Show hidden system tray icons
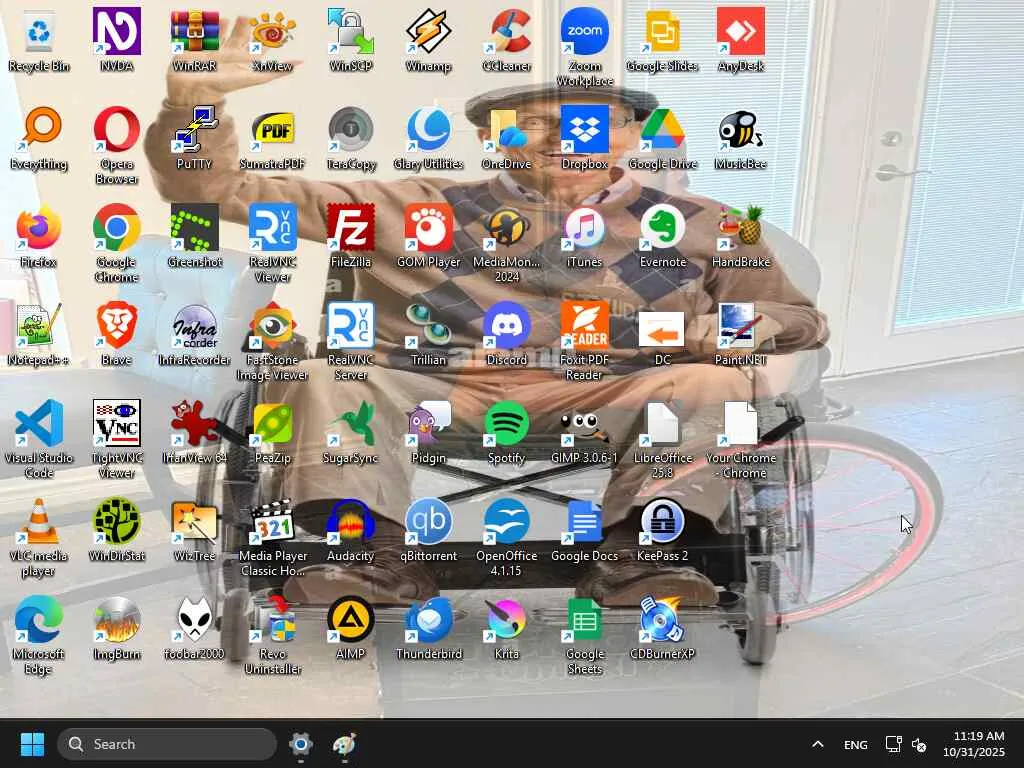The image size is (1024, 768). (x=817, y=744)
